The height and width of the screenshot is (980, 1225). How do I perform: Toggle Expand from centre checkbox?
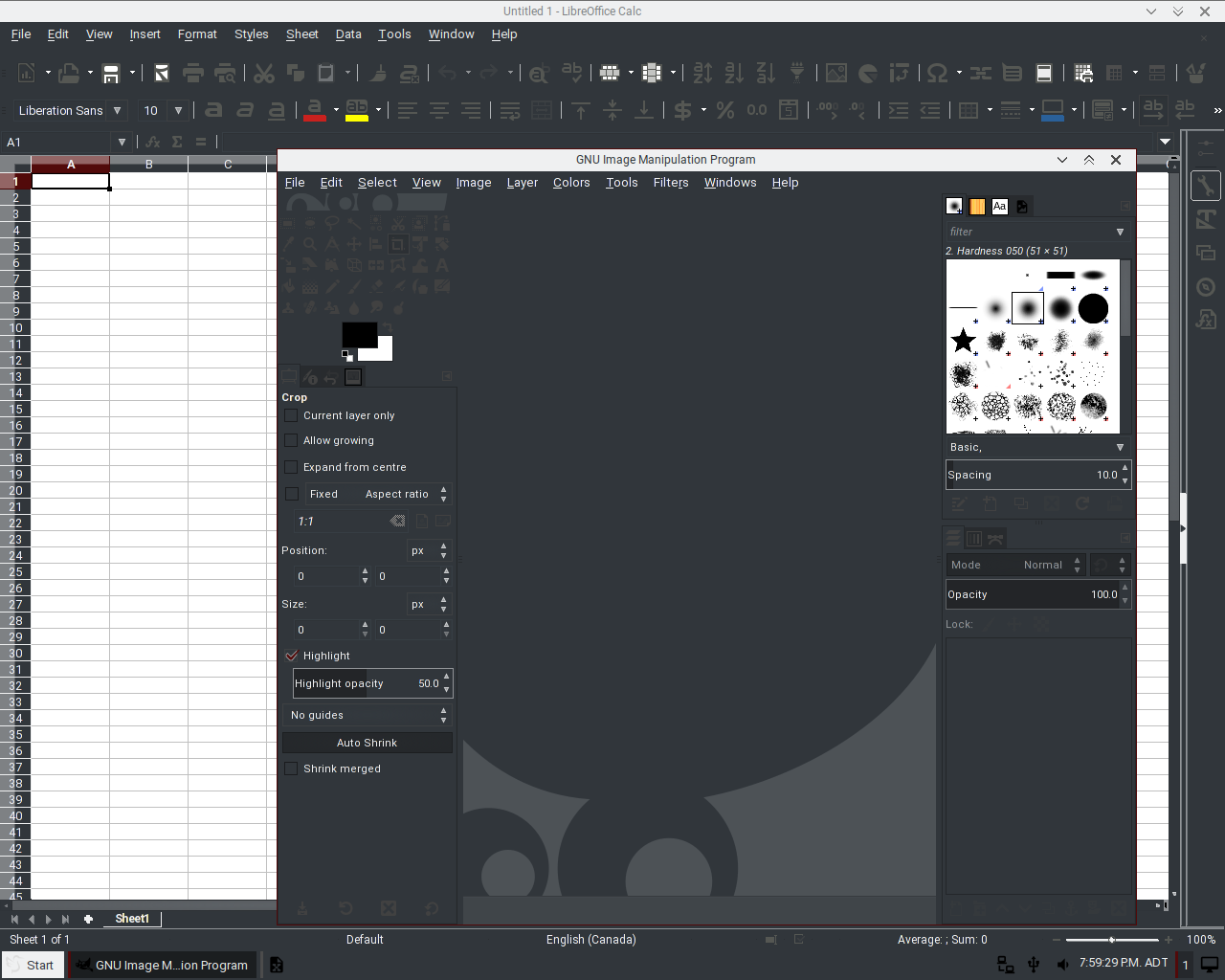click(x=291, y=467)
